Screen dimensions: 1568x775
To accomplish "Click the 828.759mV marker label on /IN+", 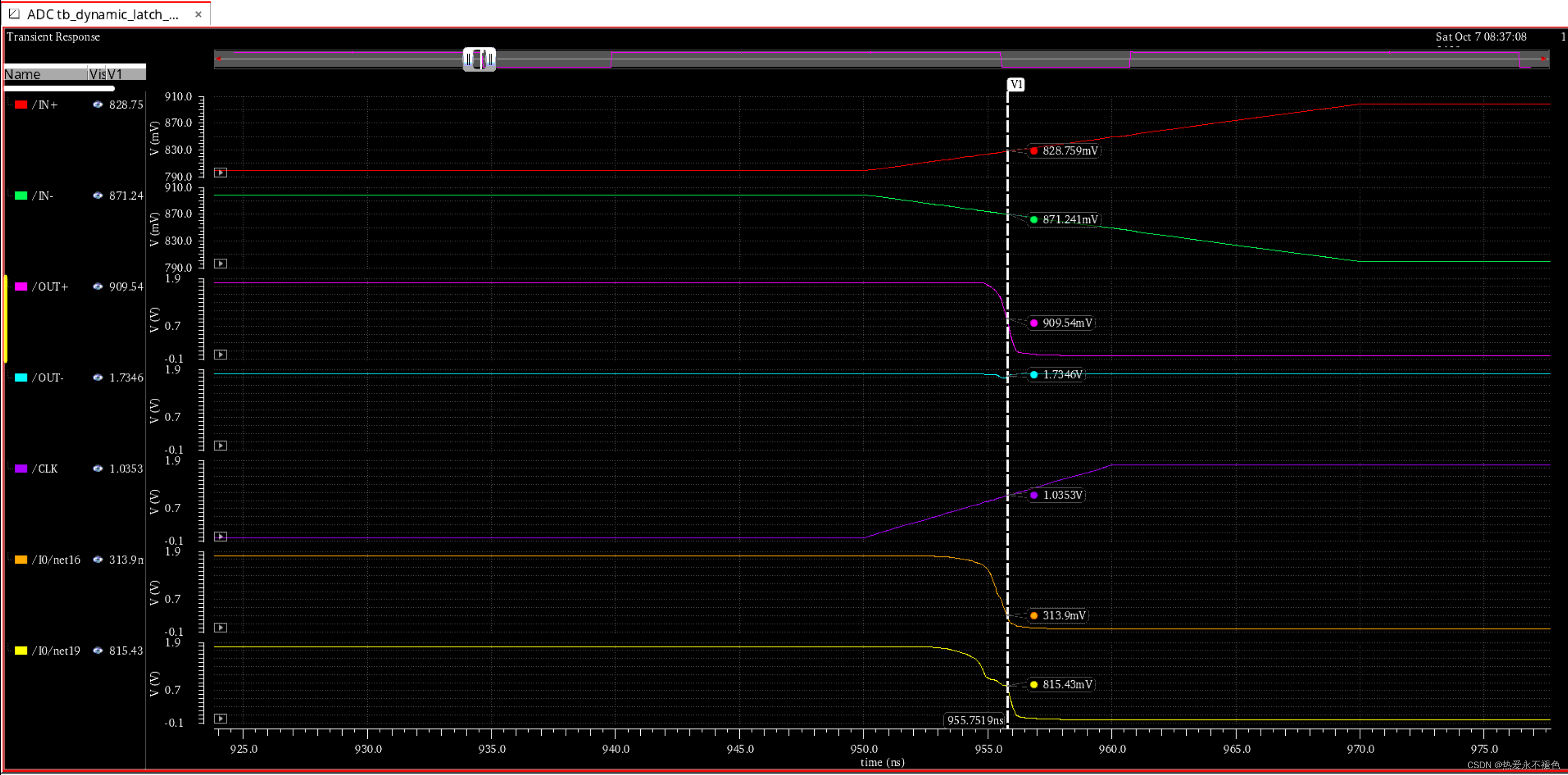I will [1069, 151].
